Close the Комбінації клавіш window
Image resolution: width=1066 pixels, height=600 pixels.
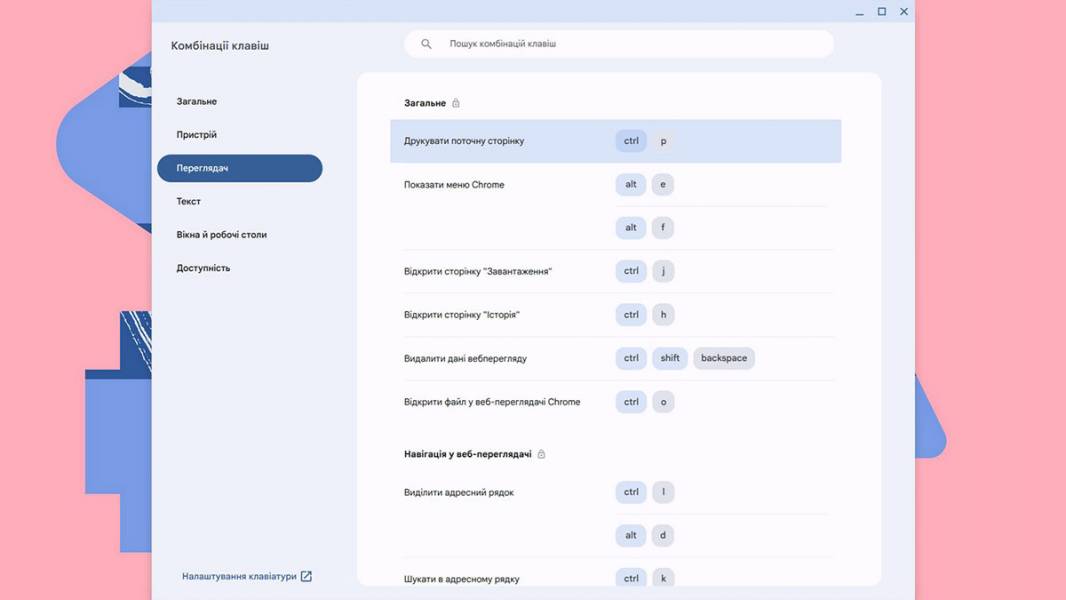coord(904,12)
